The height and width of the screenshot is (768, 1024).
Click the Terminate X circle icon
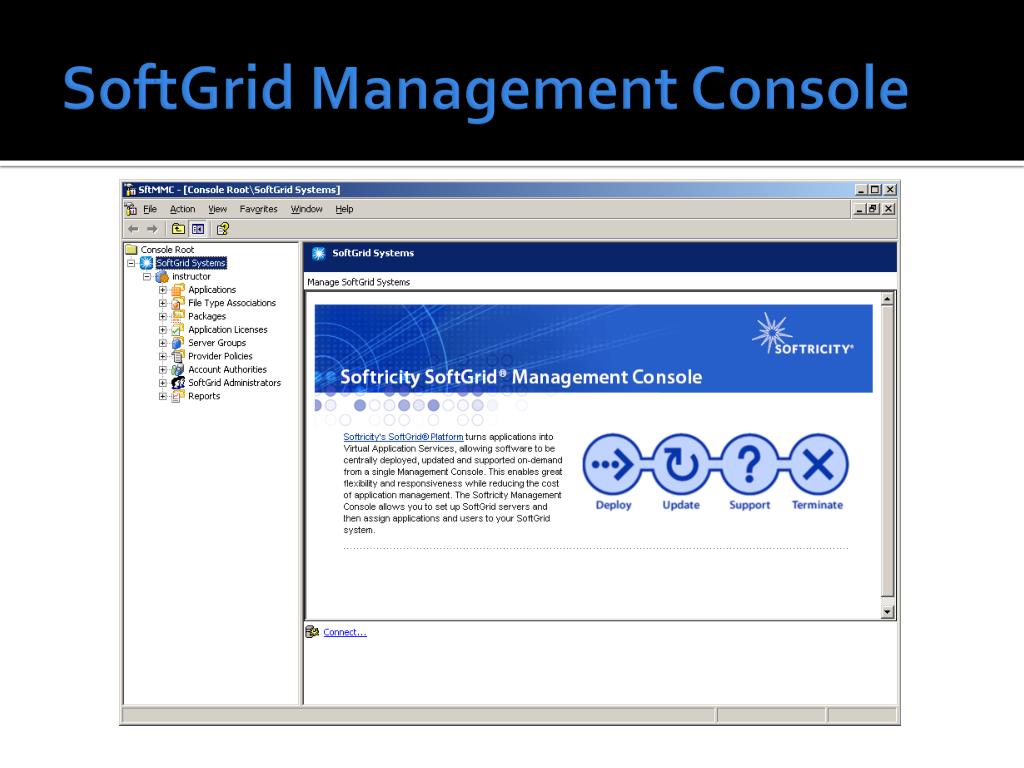(x=818, y=464)
